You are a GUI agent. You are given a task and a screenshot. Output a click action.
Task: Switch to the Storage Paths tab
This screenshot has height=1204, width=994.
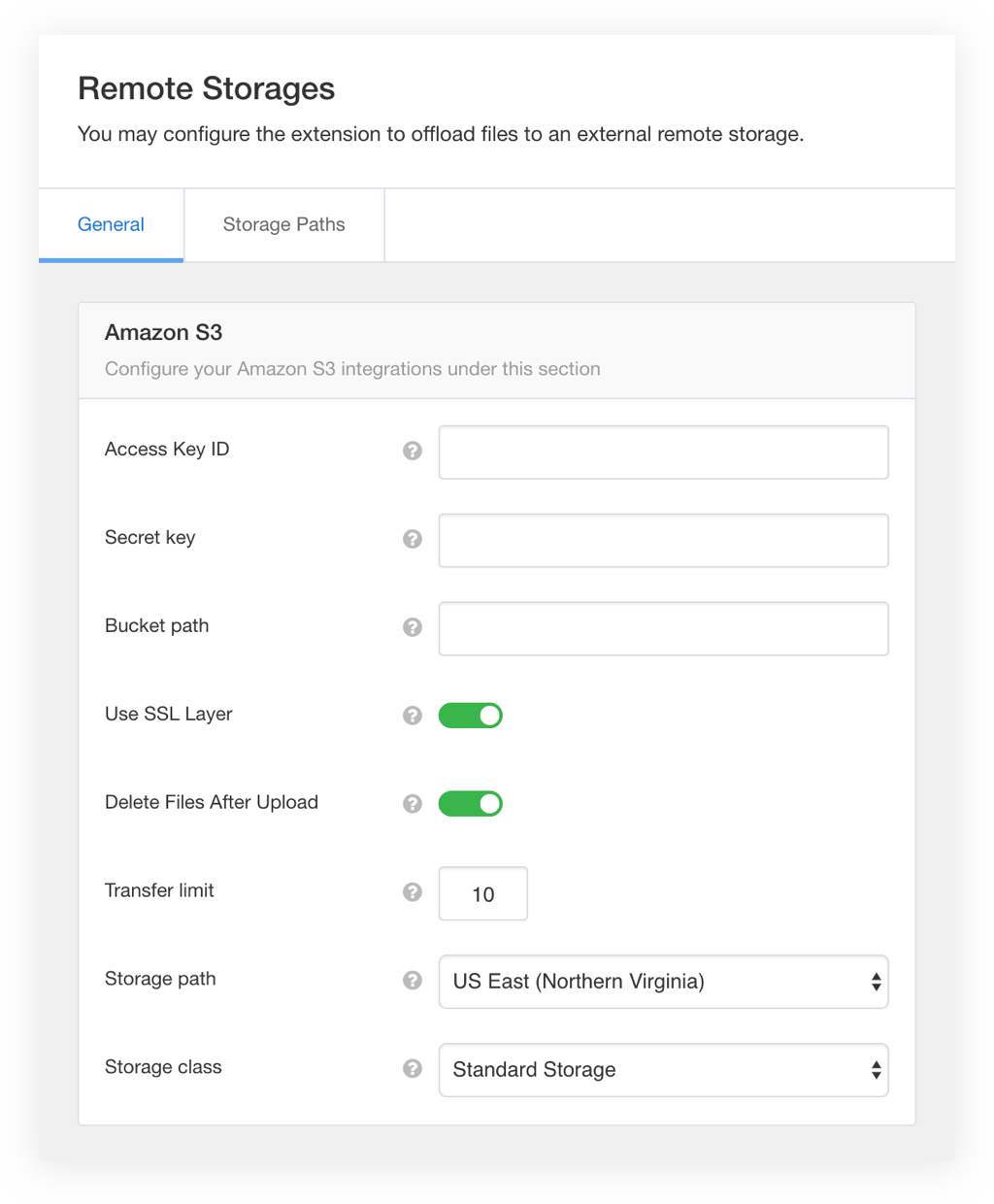tap(284, 225)
